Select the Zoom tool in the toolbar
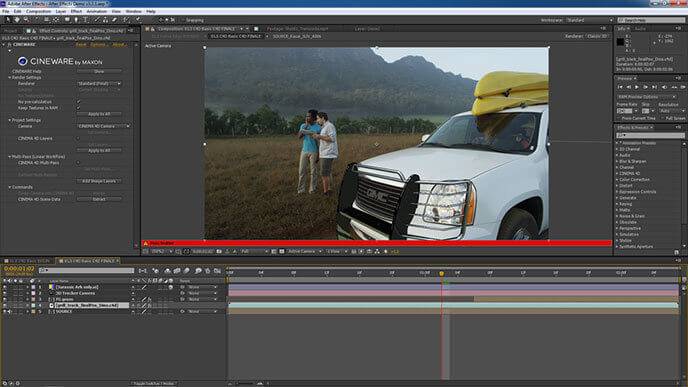 click(26, 20)
